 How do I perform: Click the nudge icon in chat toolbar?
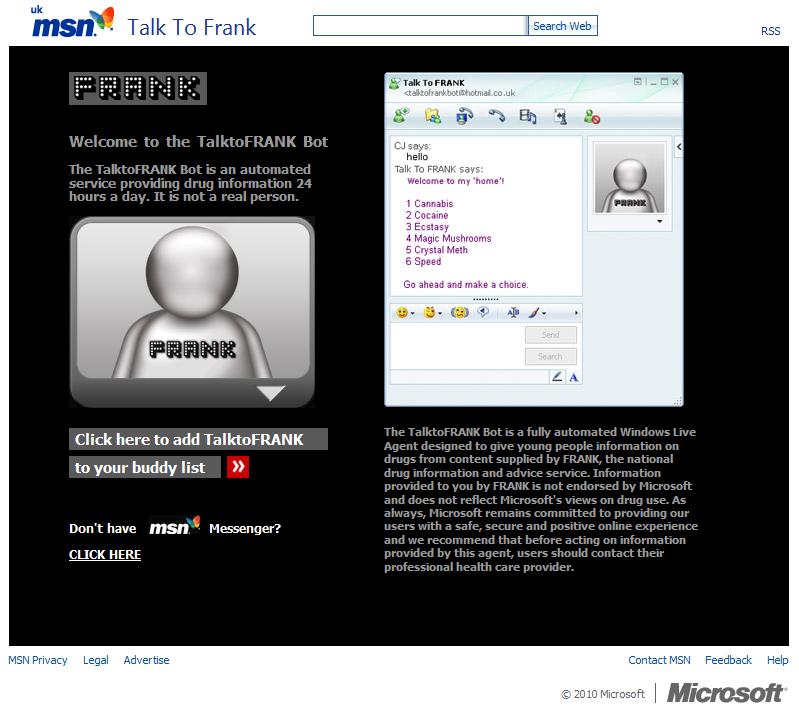pos(460,312)
